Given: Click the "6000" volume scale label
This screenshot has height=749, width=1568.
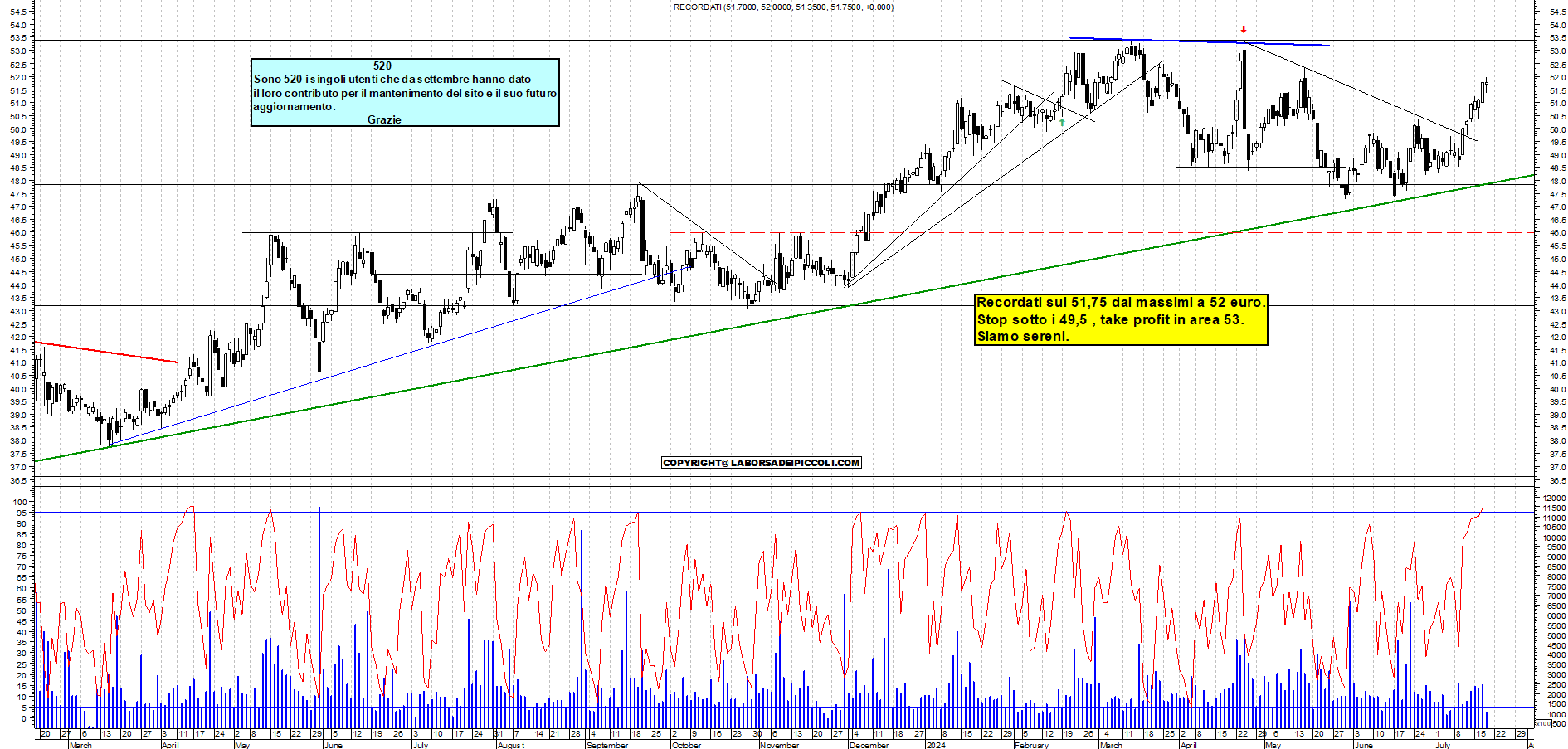Looking at the screenshot, I should tap(1556, 615).
